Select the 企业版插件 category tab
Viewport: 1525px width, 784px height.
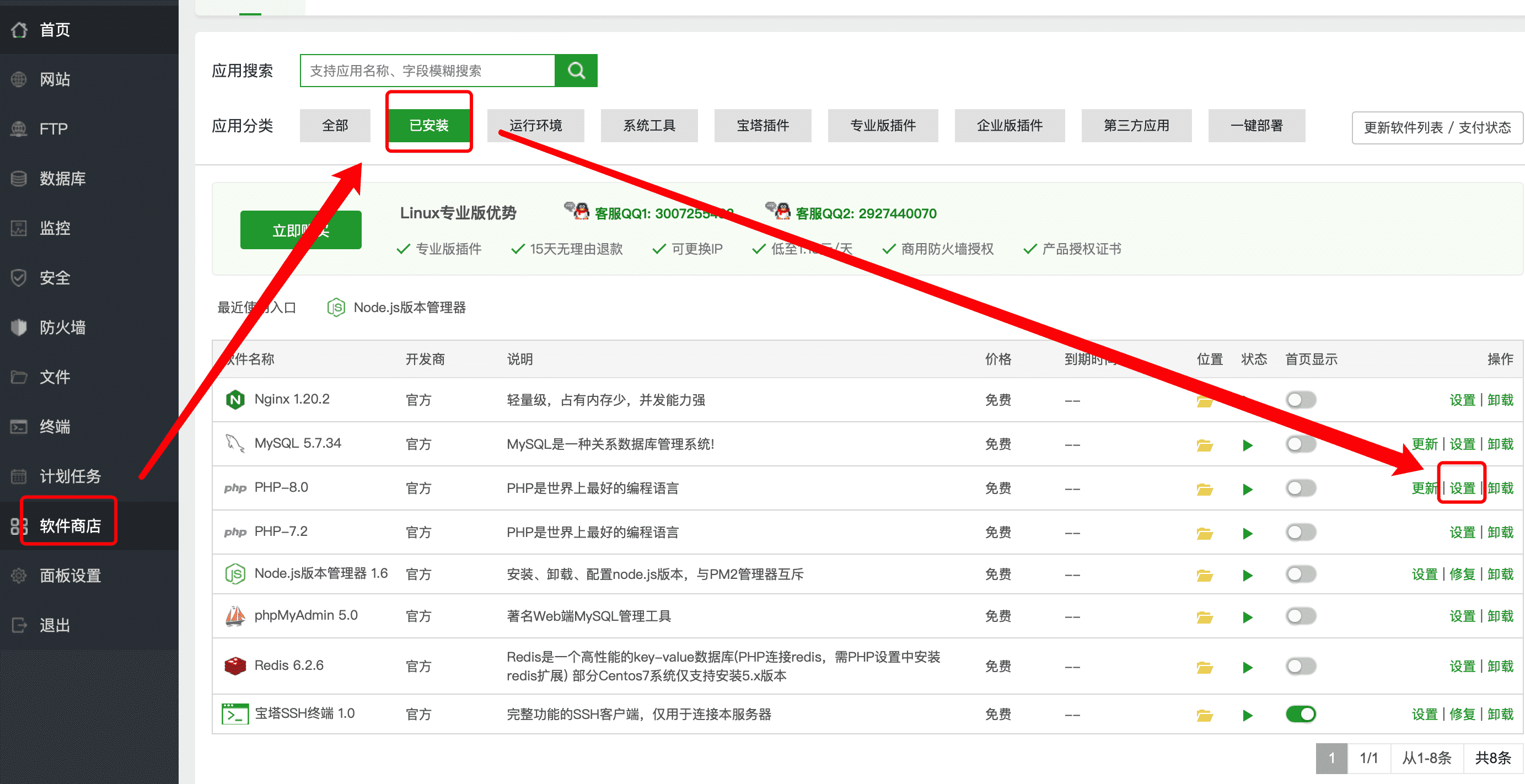click(1009, 126)
